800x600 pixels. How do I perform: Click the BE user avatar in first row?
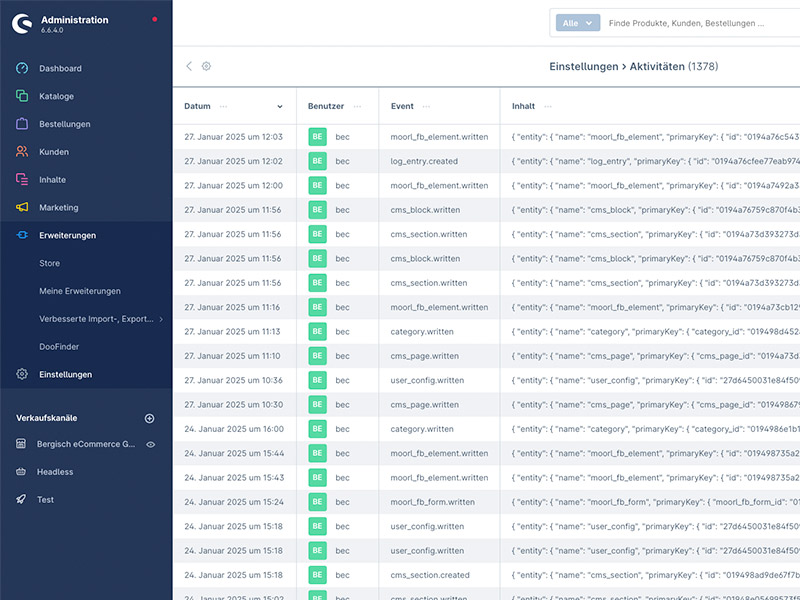[318, 137]
